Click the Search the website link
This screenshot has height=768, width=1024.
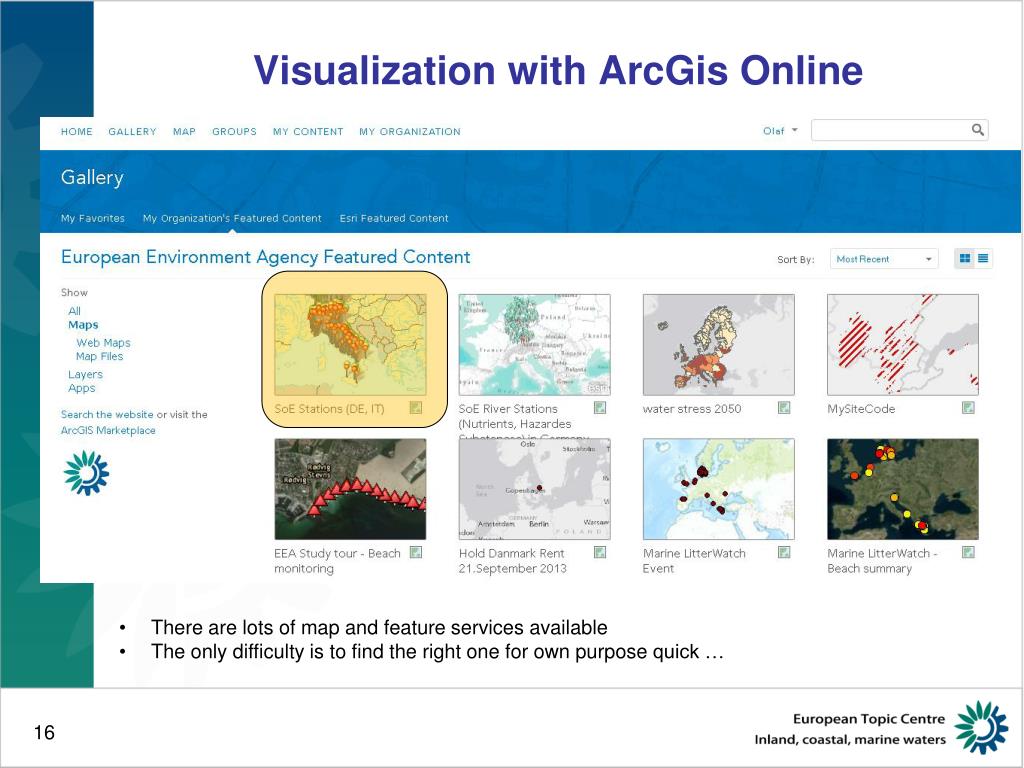point(107,414)
